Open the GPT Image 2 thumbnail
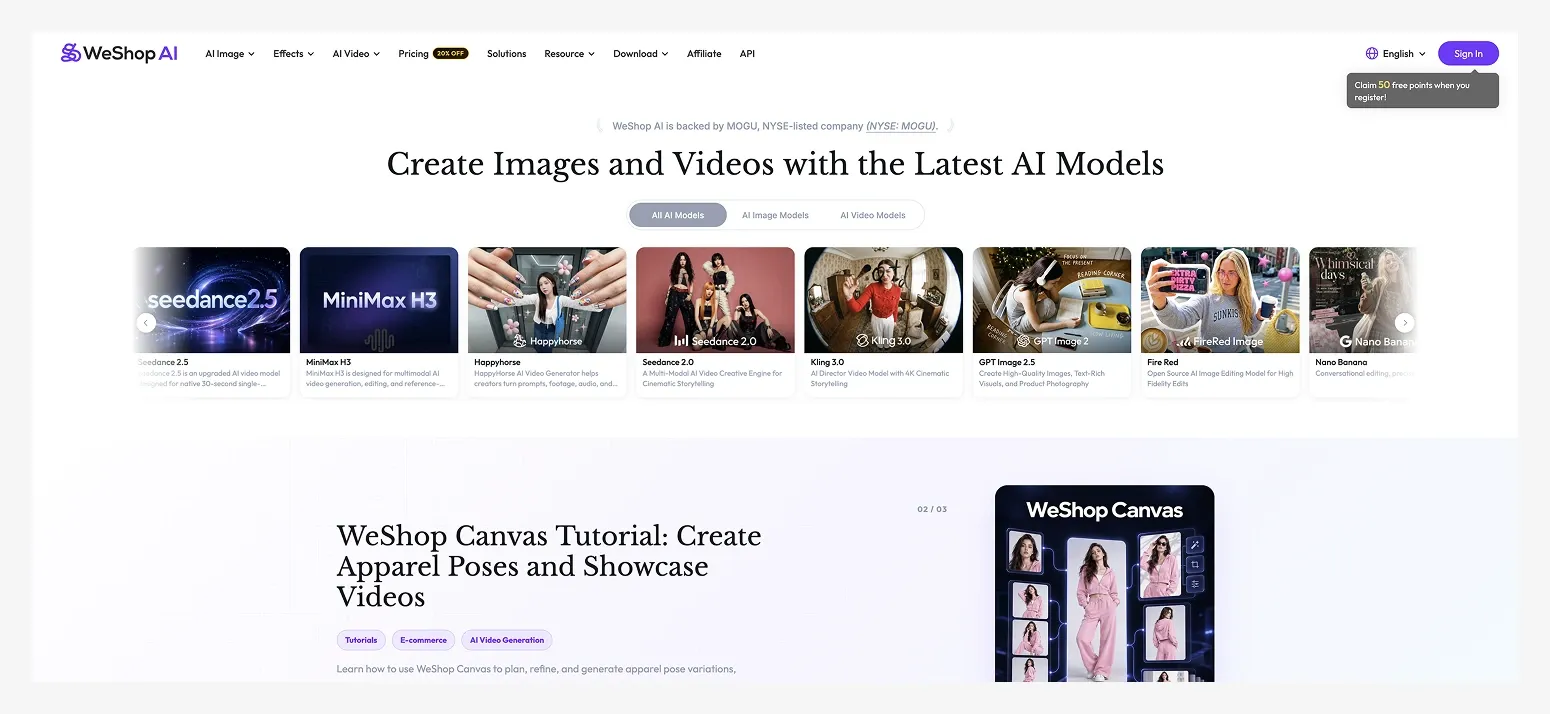The image size is (1550, 714). tap(1052, 300)
